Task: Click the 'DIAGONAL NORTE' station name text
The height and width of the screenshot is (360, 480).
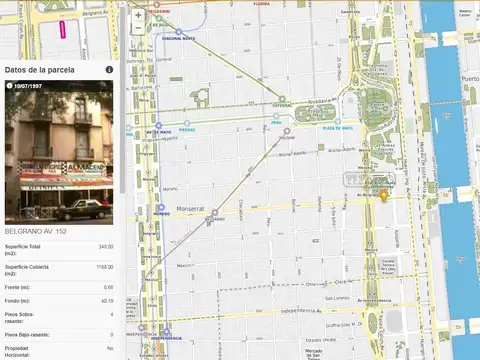Action: [179, 39]
